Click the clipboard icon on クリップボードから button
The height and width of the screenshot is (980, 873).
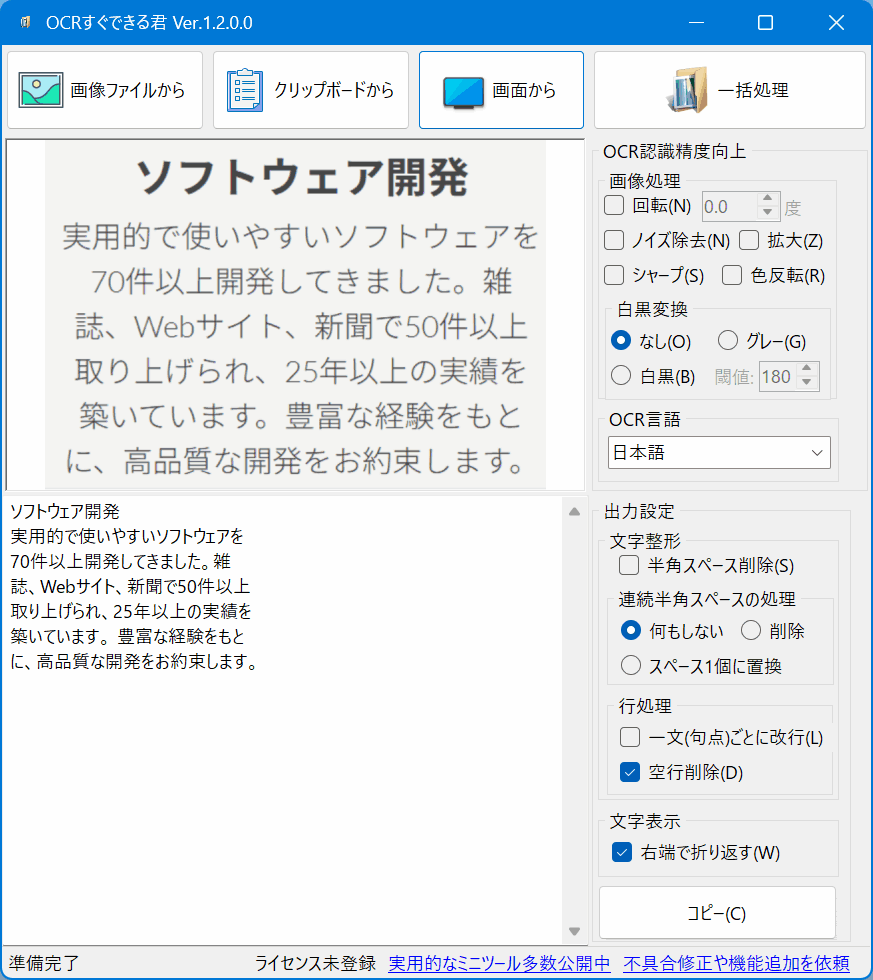tap(244, 90)
